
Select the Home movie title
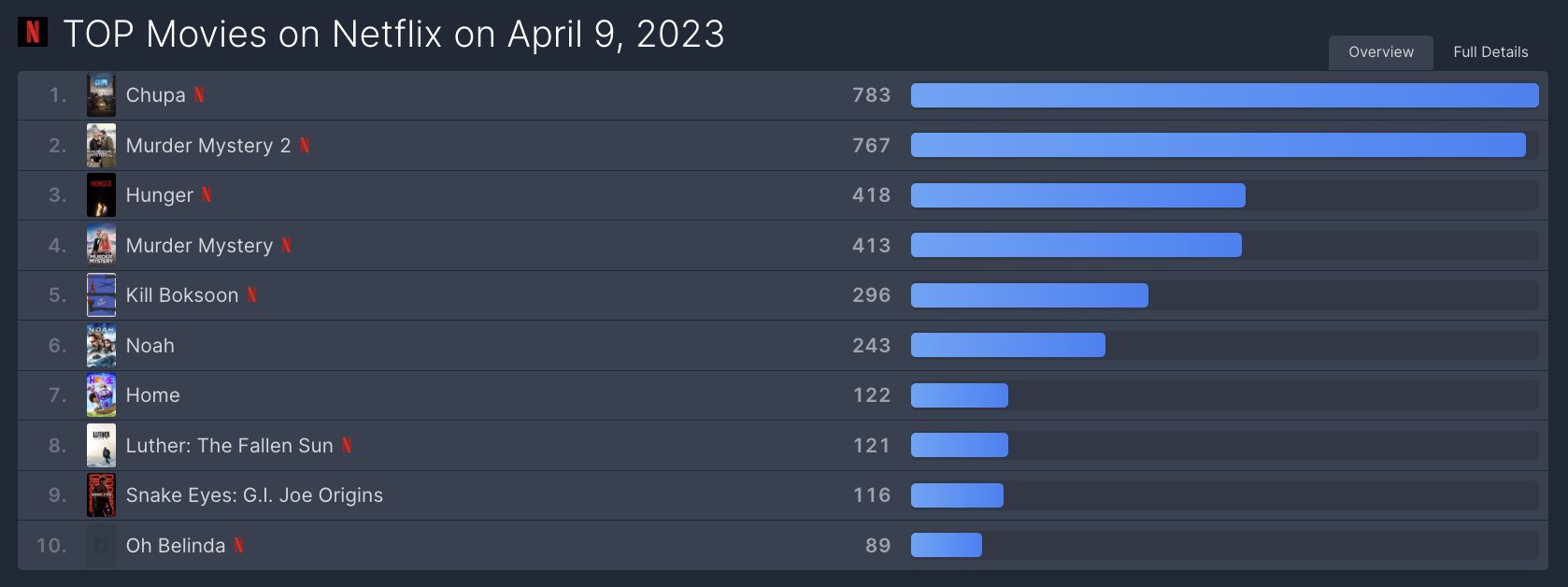pyautogui.click(x=153, y=395)
